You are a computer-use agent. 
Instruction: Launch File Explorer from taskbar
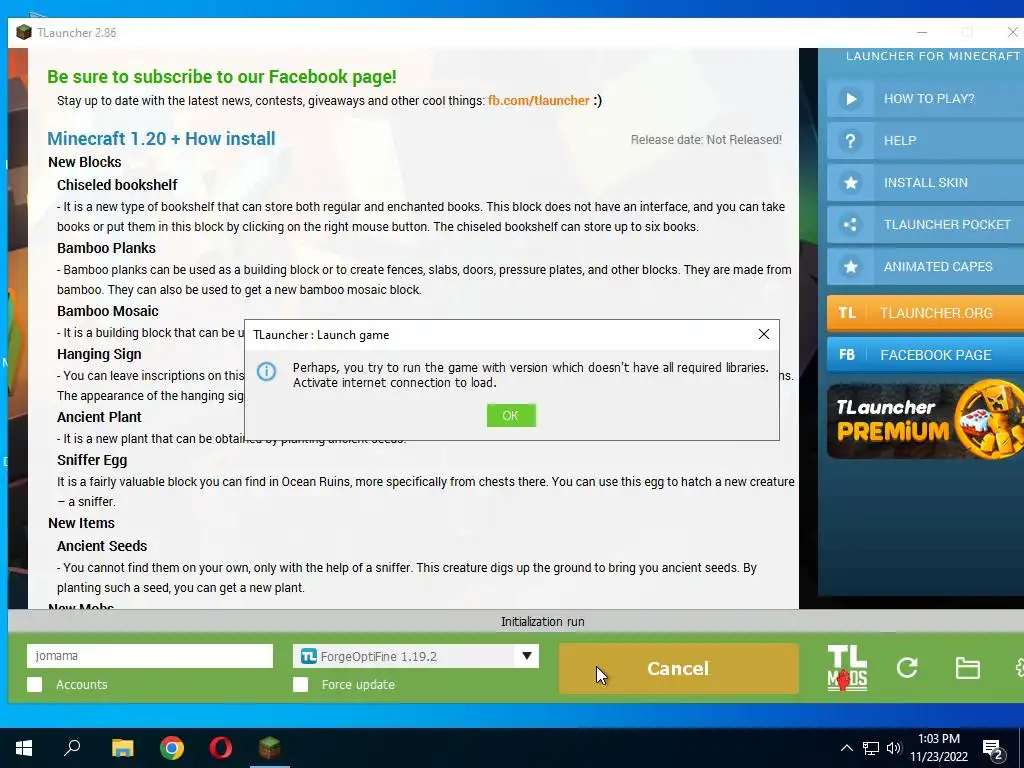pyautogui.click(x=122, y=748)
